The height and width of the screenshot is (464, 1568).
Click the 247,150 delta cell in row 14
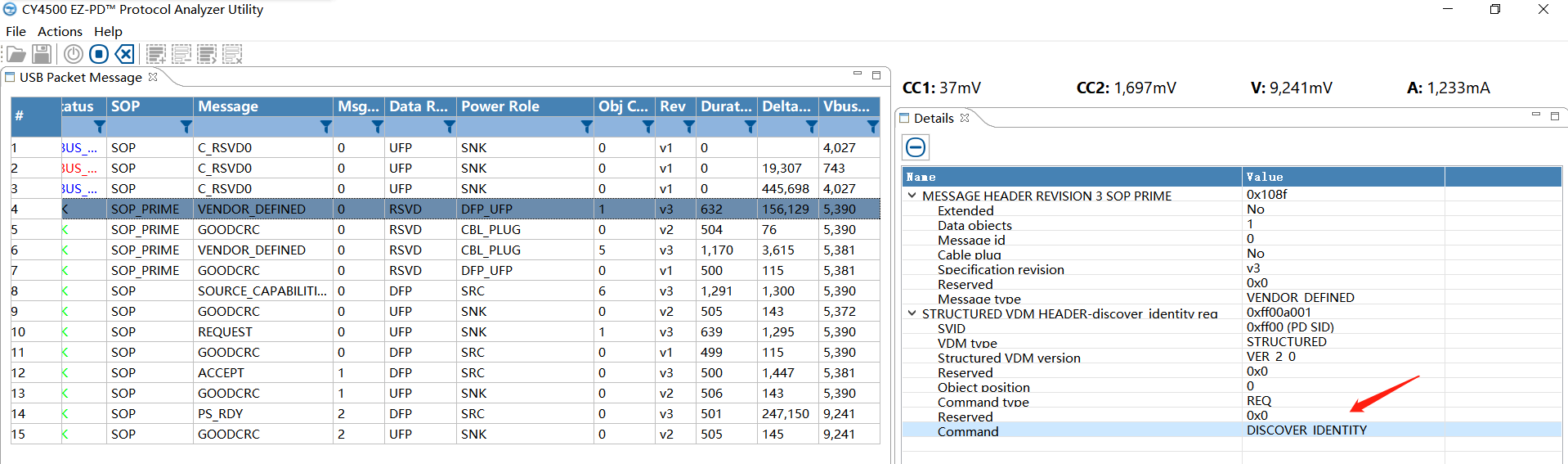point(786,413)
